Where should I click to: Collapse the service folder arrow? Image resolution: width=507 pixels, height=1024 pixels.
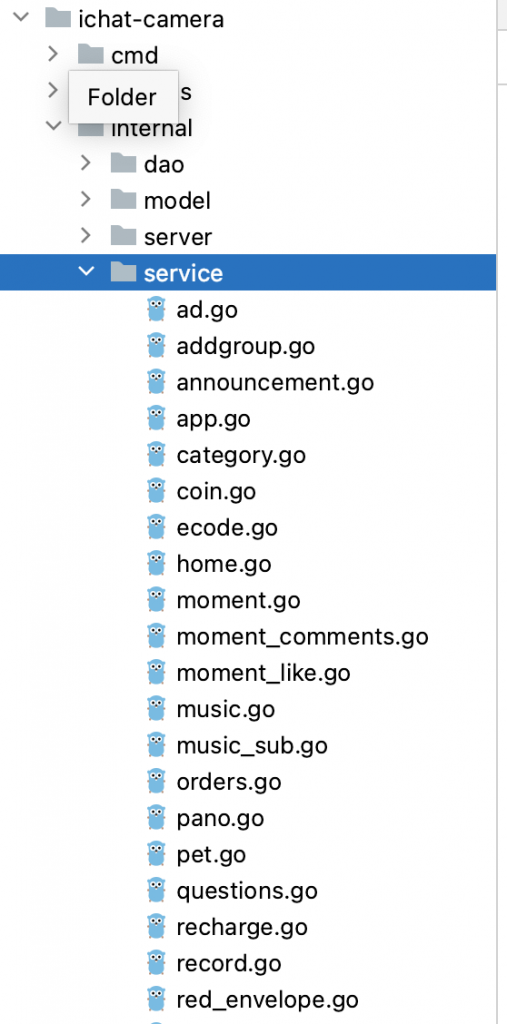86,272
